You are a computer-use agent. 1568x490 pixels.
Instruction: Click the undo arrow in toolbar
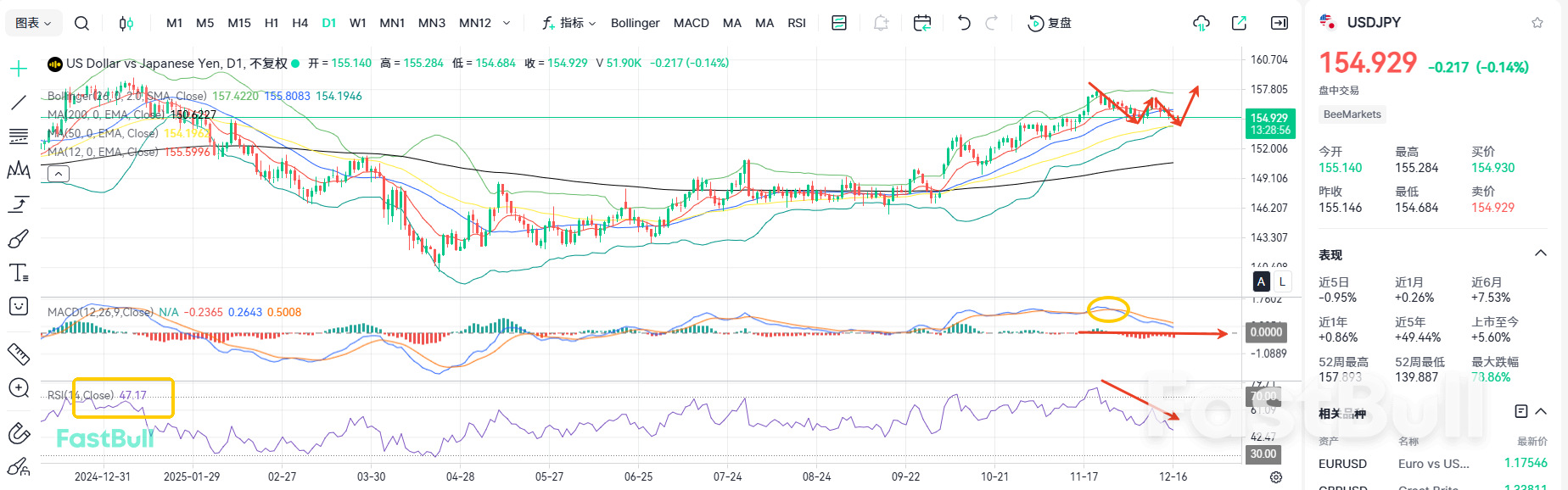(964, 23)
